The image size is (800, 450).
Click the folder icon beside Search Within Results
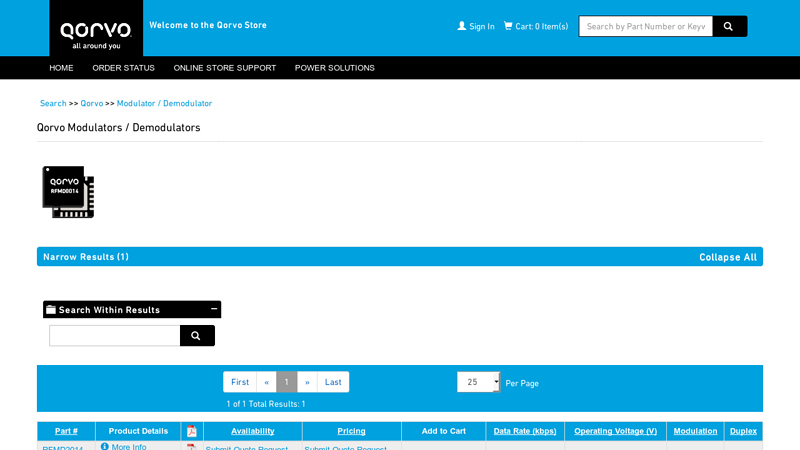pos(51,310)
